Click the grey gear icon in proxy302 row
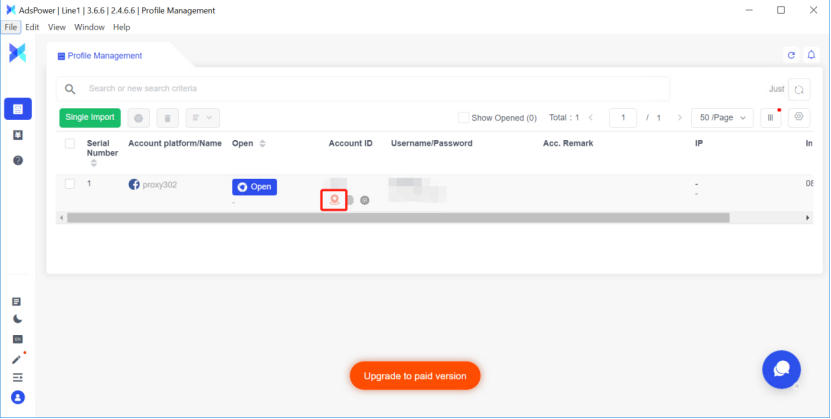 350,200
